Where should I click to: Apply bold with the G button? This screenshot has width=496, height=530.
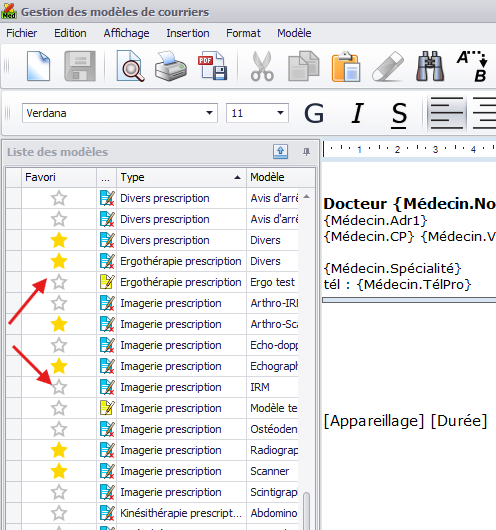coord(314,113)
